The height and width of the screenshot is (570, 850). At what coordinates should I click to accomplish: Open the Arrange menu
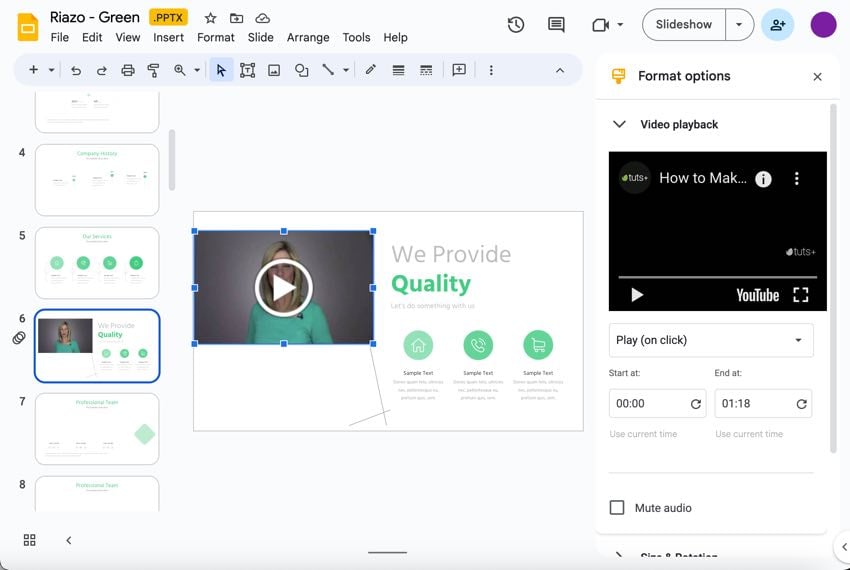pos(308,37)
